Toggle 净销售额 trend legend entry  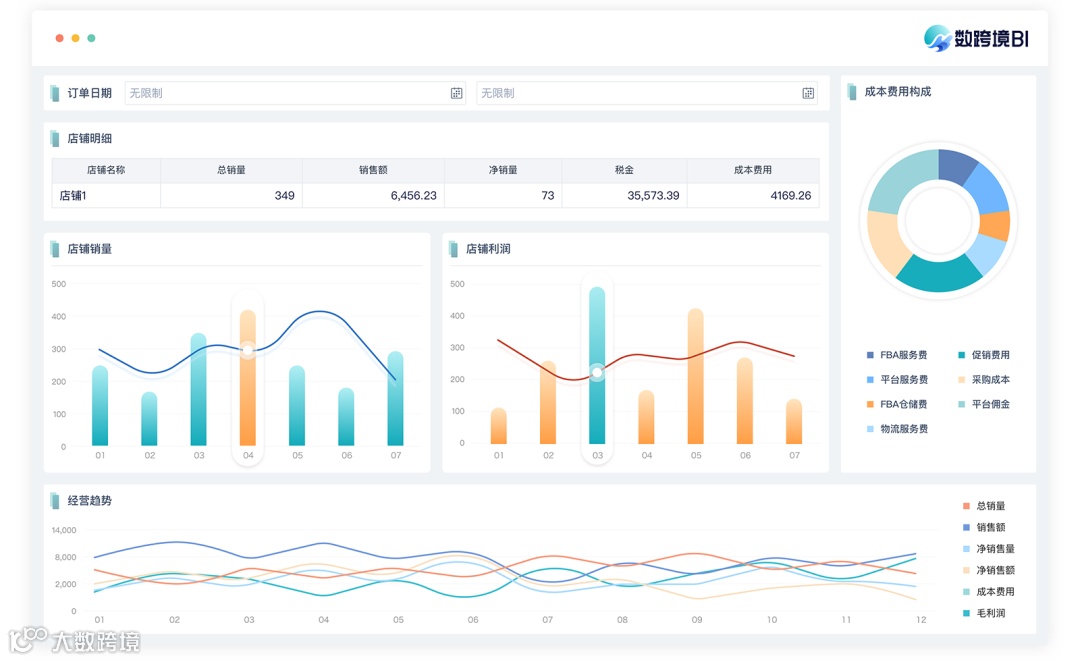(x=988, y=570)
